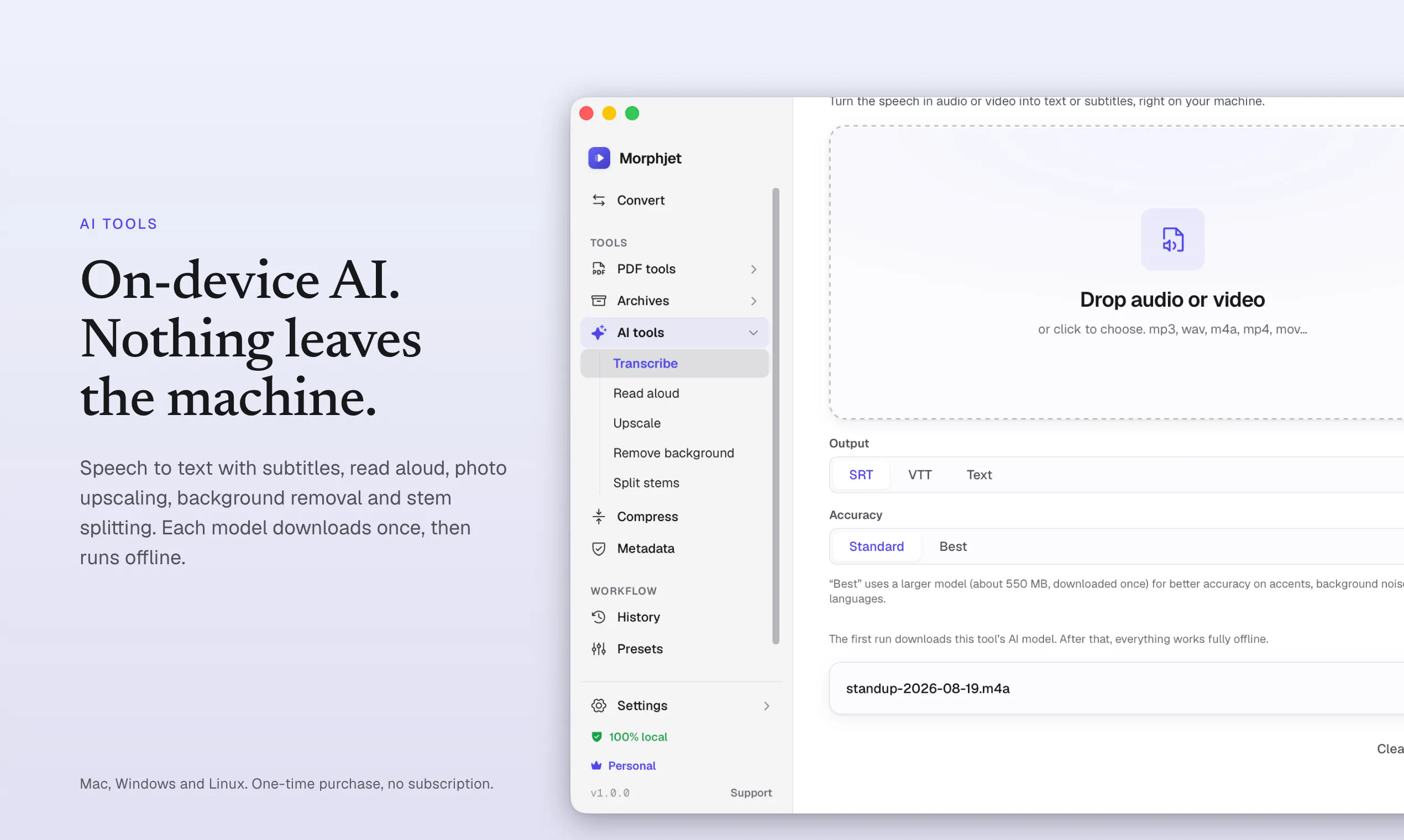The height and width of the screenshot is (840, 1404).
Task: Click the Archives label
Action: click(642, 301)
